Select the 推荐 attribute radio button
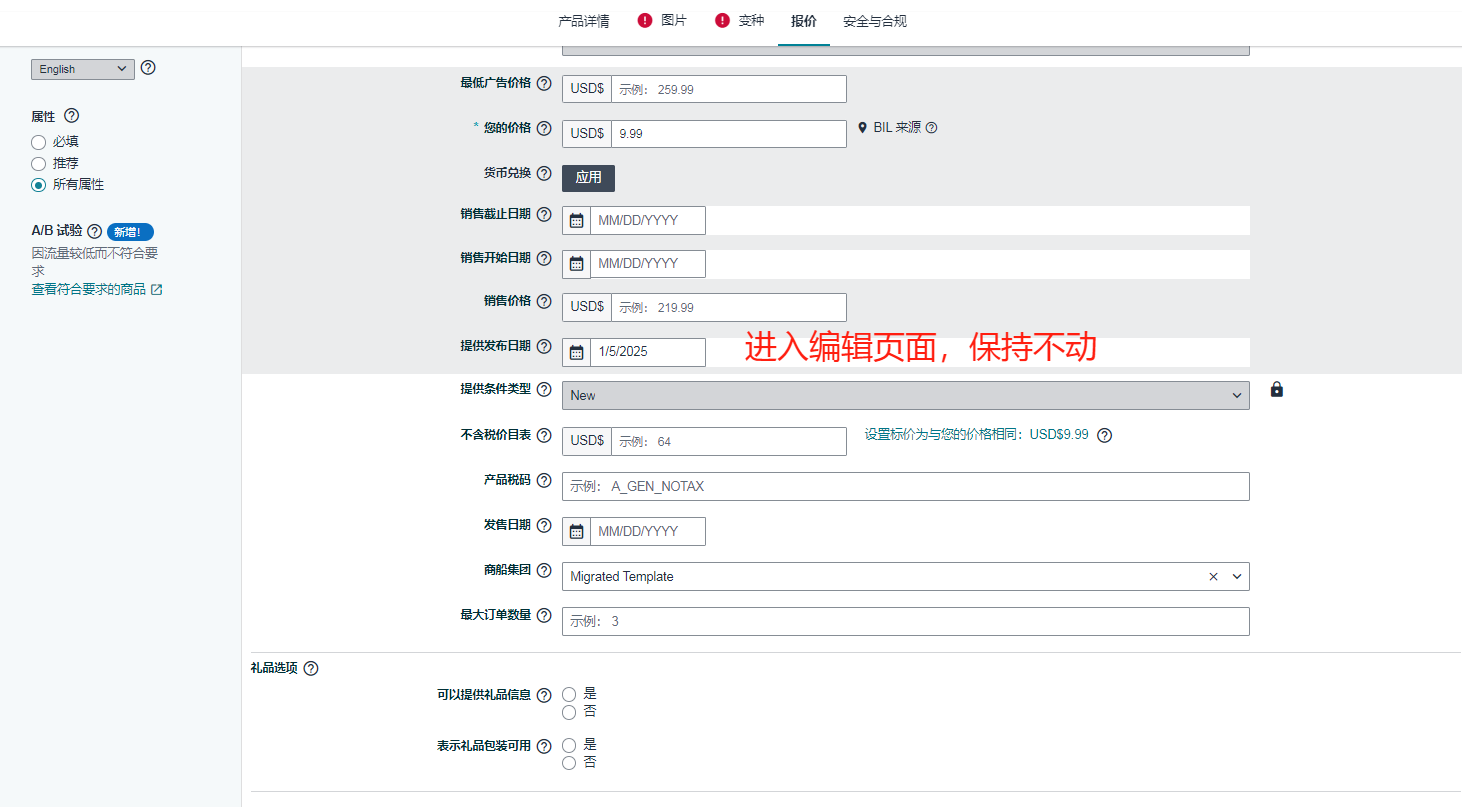Image resolution: width=1462 pixels, height=807 pixels. pyautogui.click(x=39, y=163)
